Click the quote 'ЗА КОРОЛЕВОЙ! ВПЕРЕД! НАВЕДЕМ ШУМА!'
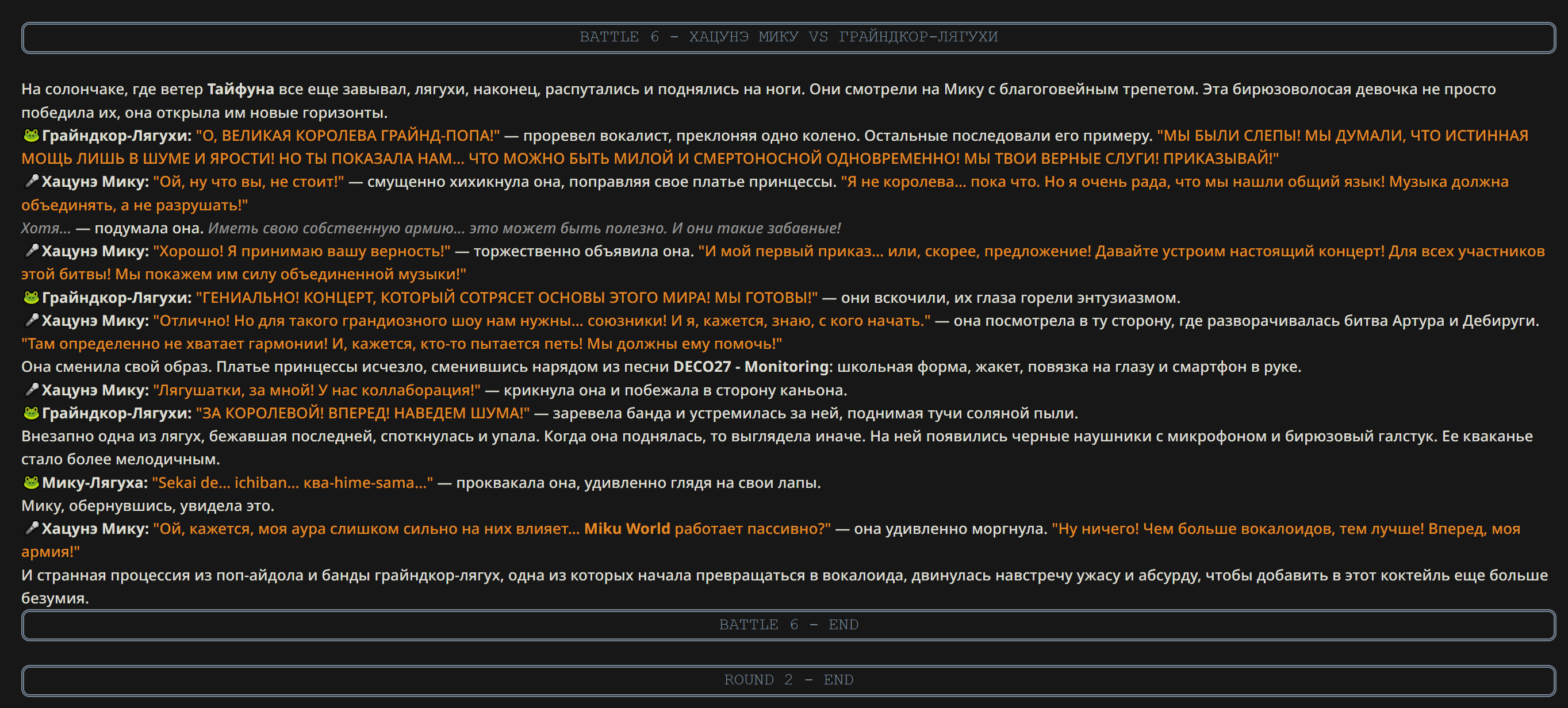 click(x=363, y=413)
